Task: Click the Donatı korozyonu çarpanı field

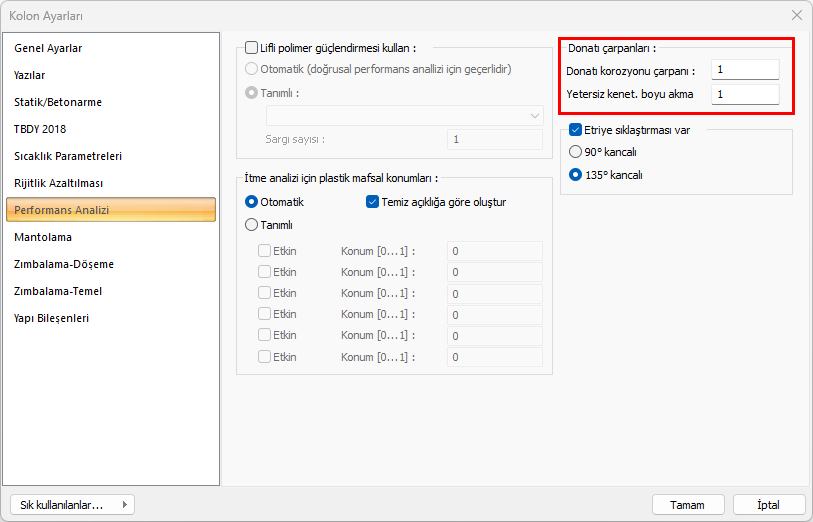Action: 745,70
